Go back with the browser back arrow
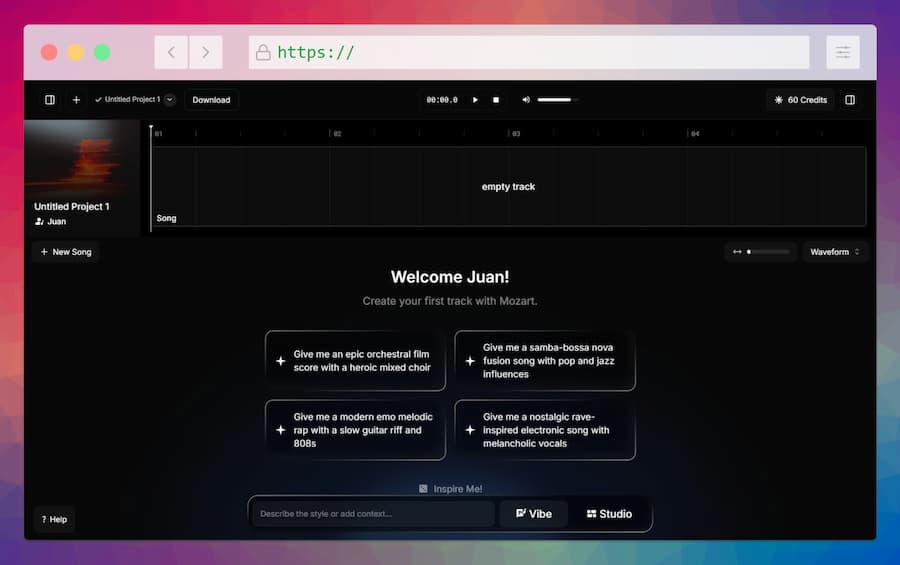 pos(171,52)
